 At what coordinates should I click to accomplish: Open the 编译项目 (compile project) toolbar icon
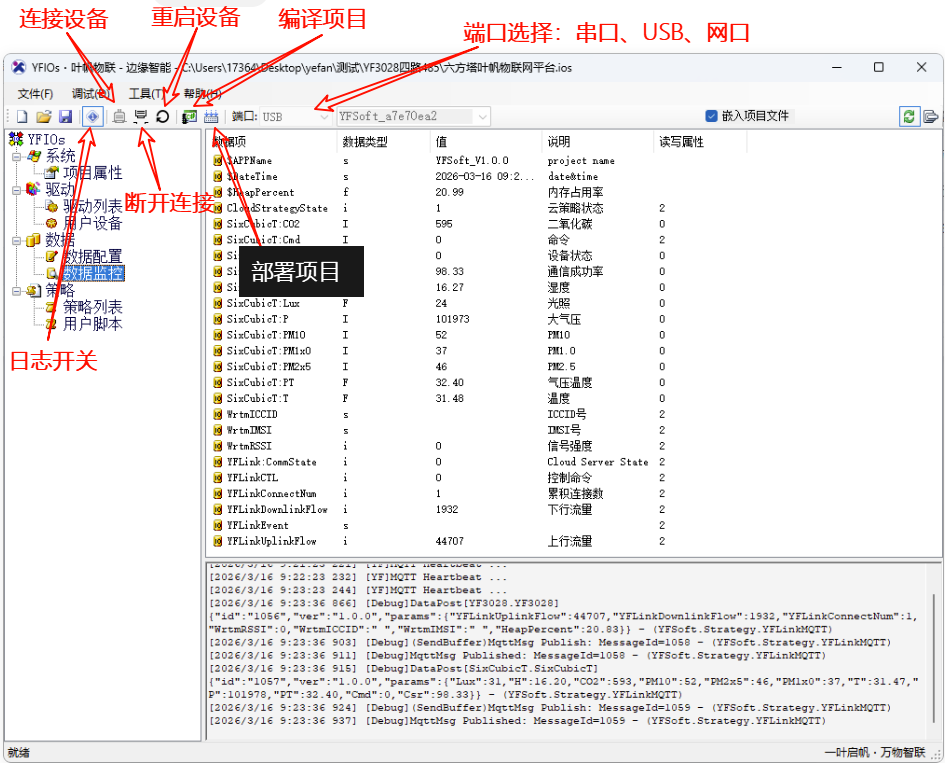190,116
